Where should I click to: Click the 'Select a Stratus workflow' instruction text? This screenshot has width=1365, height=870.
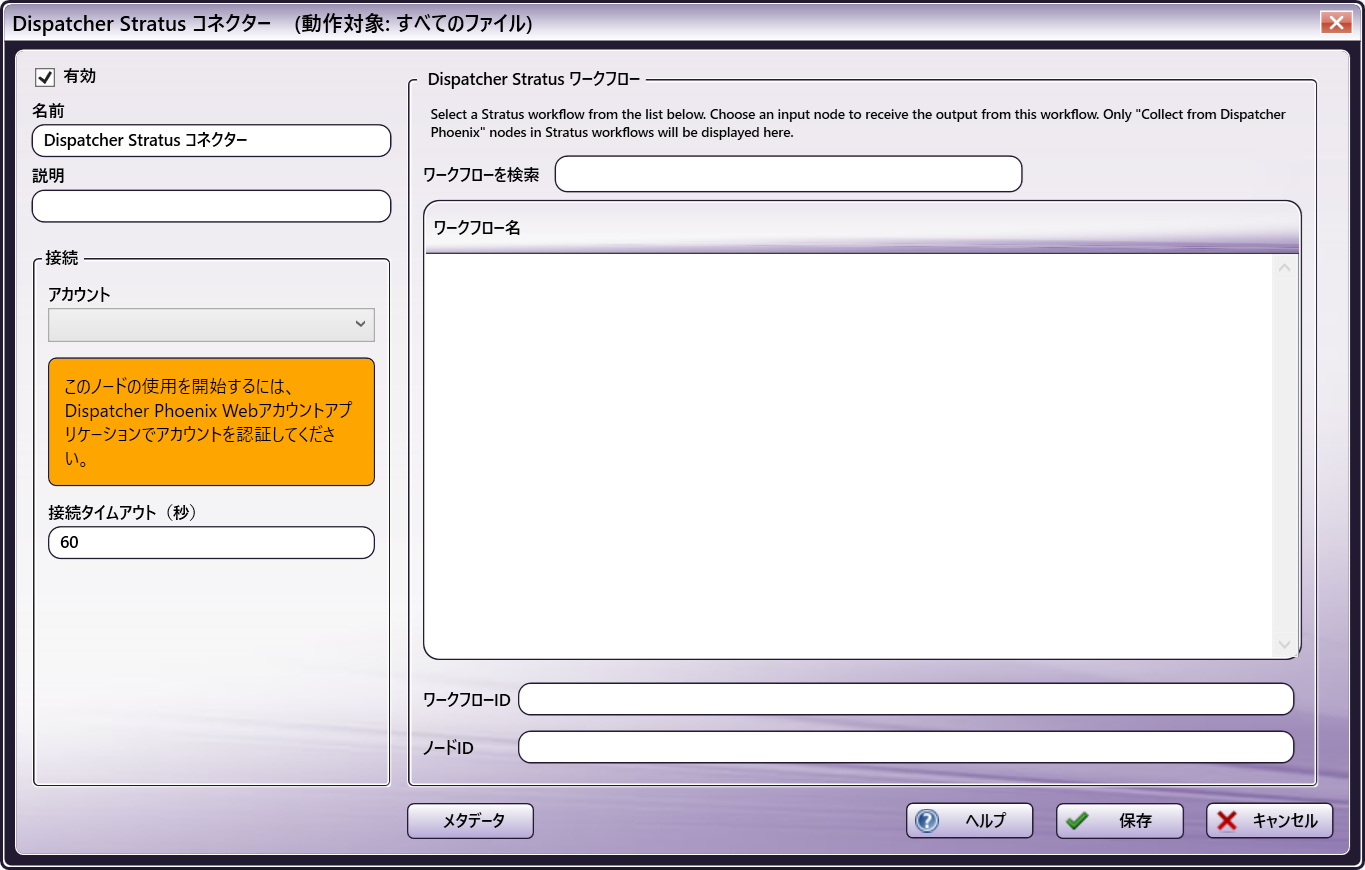click(858, 124)
